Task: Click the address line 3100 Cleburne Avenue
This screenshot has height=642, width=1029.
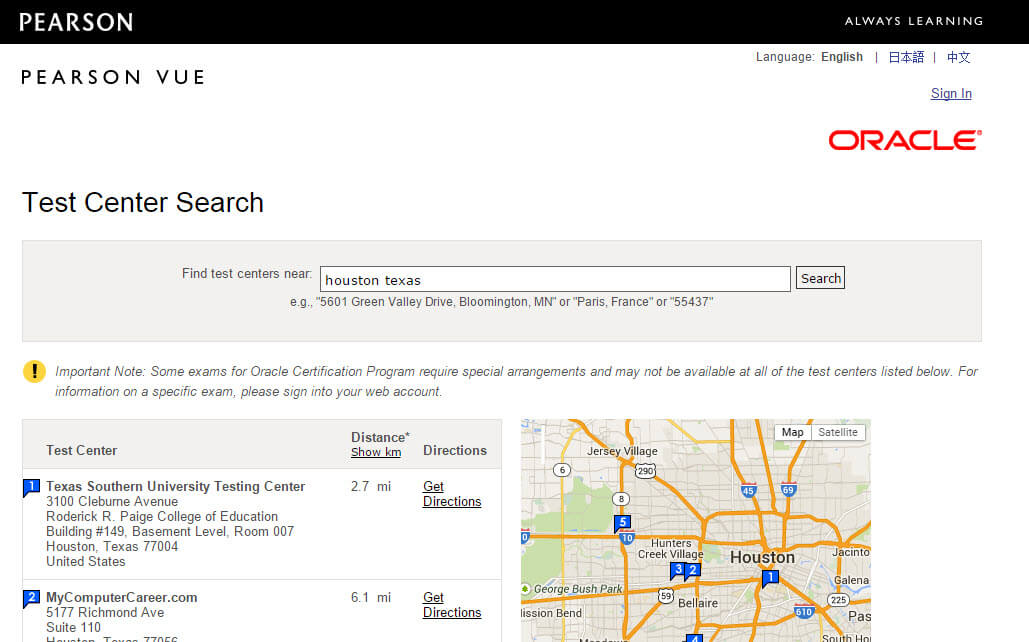Action: pyautogui.click(x=112, y=502)
